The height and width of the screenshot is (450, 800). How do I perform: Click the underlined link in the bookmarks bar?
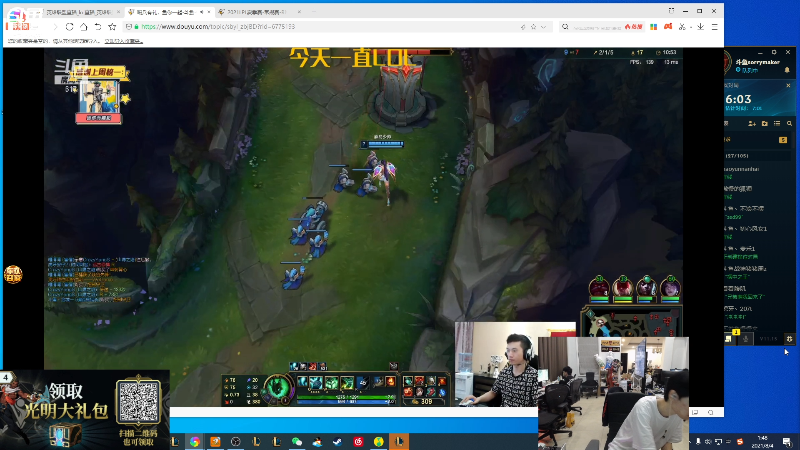pos(123,41)
